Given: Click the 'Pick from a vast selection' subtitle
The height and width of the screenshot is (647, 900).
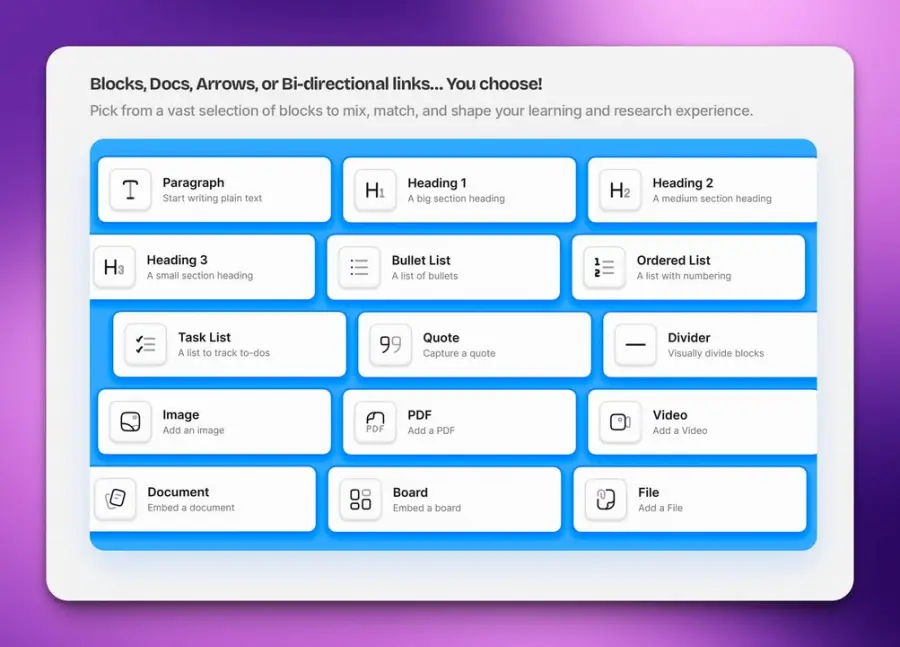Looking at the screenshot, I should 421,111.
